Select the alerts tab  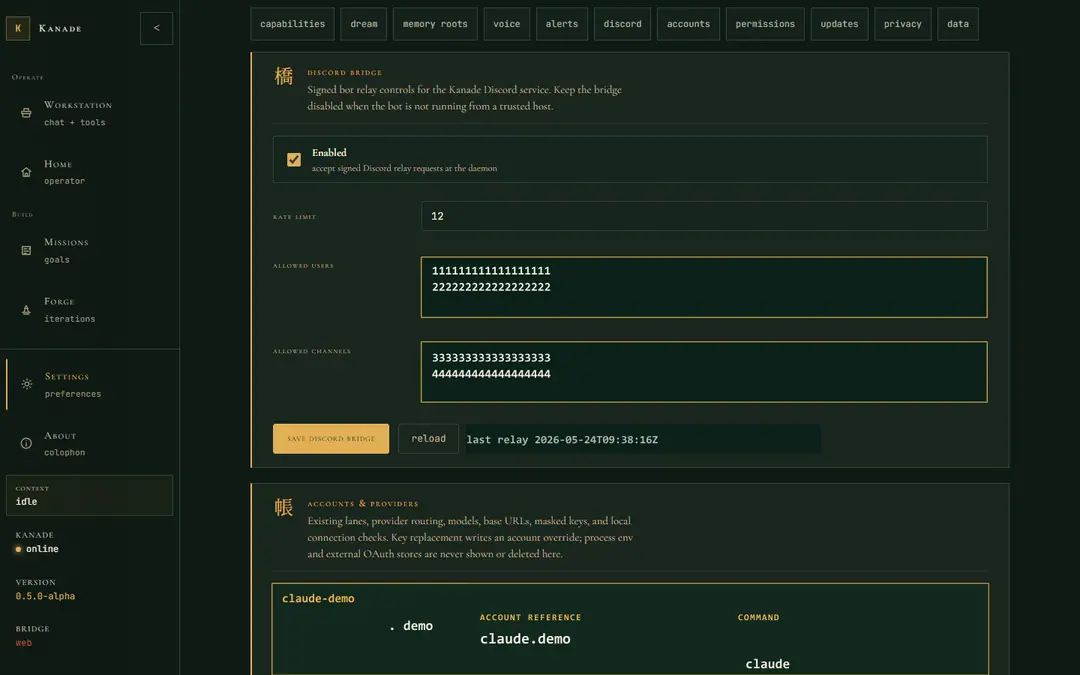pos(562,24)
